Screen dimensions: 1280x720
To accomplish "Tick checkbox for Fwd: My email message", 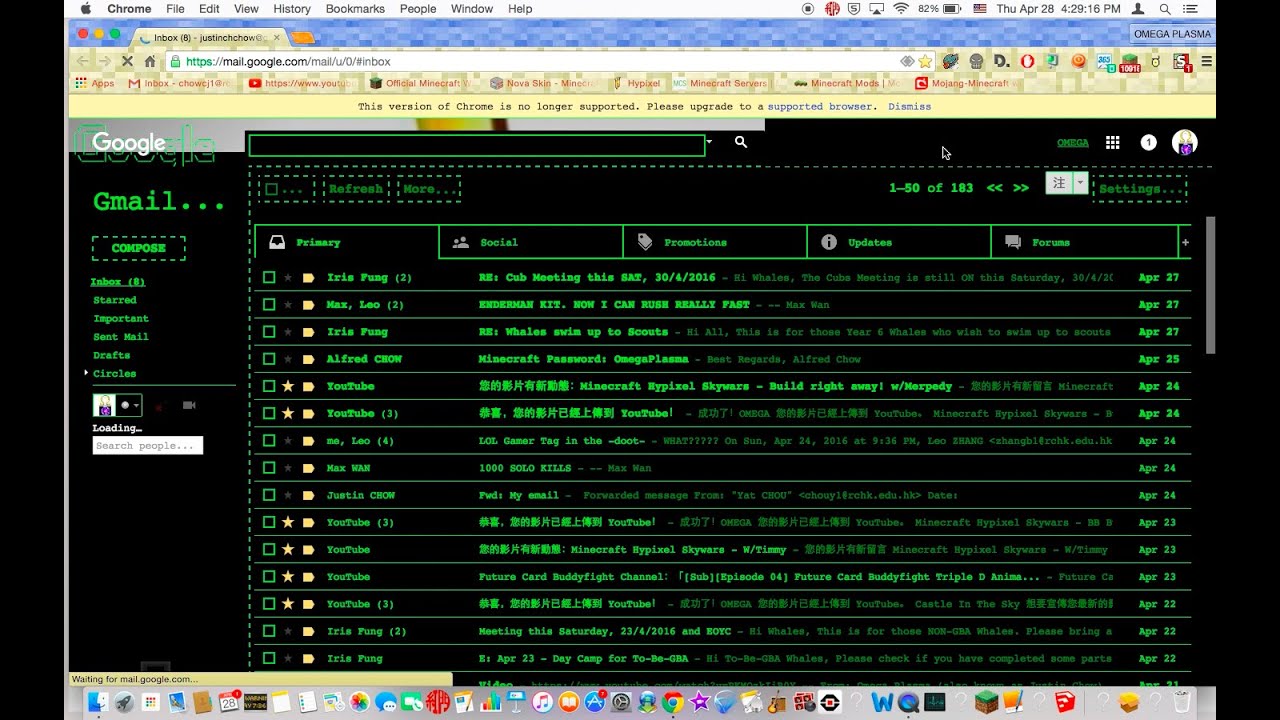I will [x=269, y=495].
